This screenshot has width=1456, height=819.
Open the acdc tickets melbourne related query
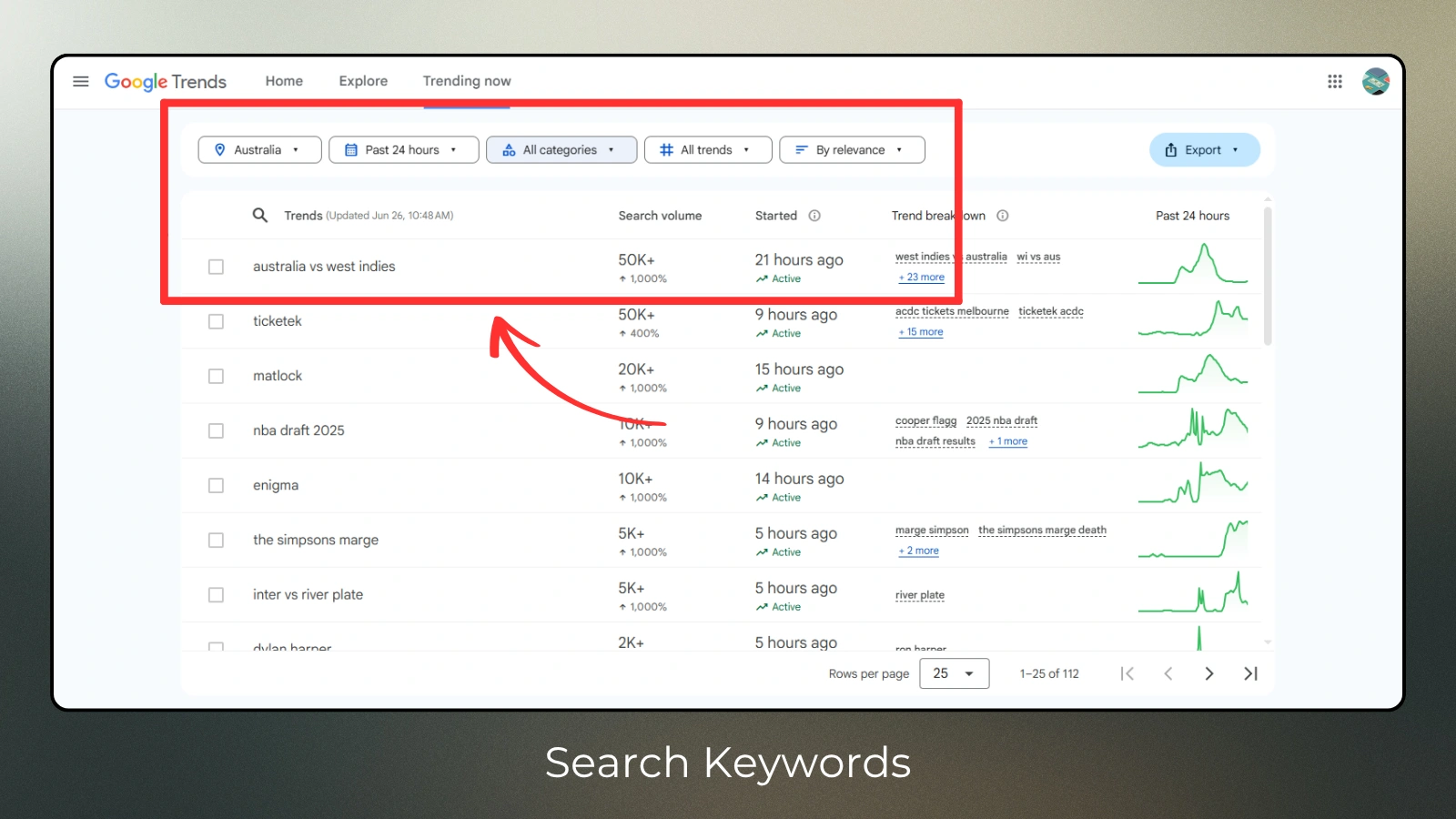coord(952,311)
